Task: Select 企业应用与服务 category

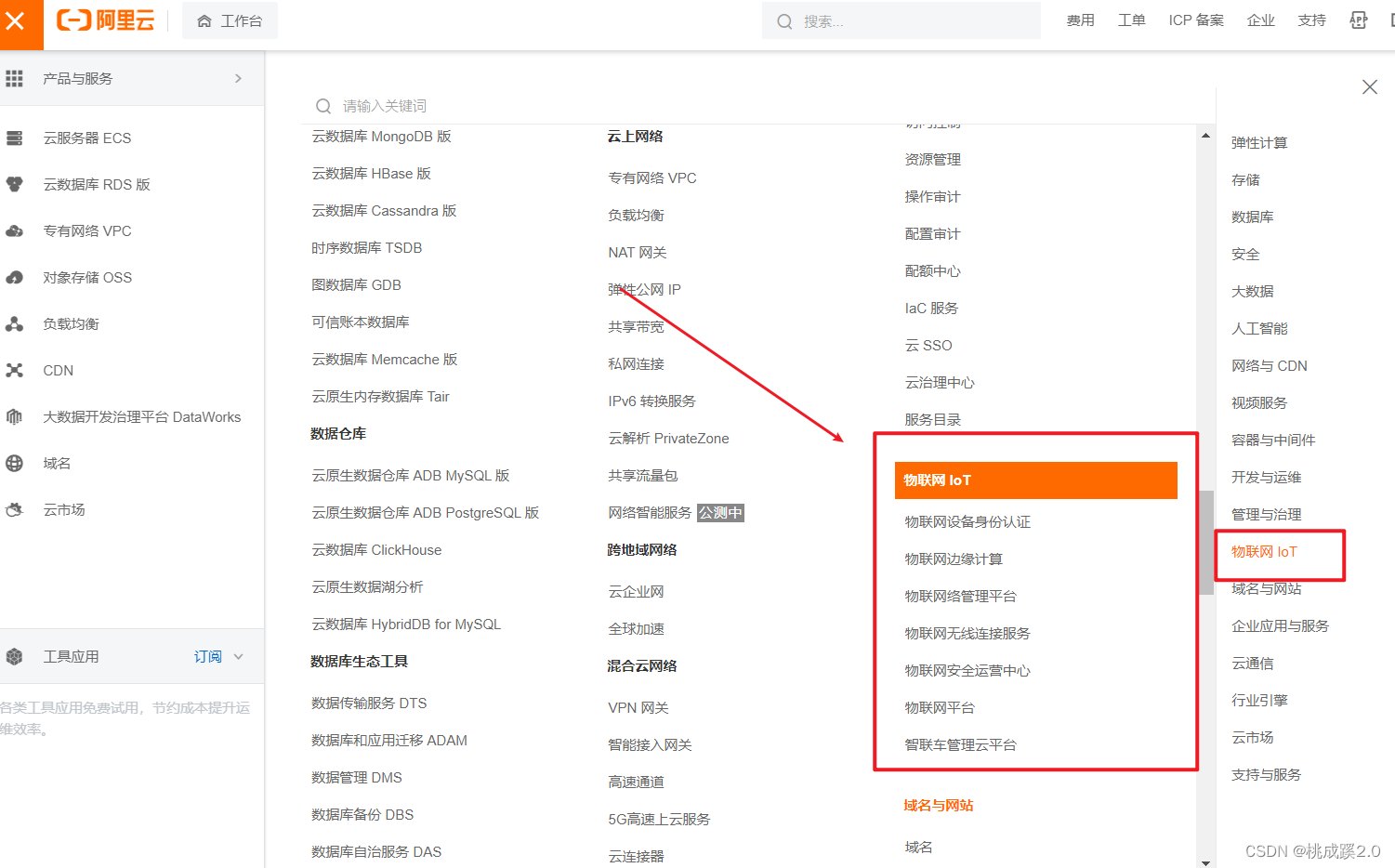Action: (1280, 626)
